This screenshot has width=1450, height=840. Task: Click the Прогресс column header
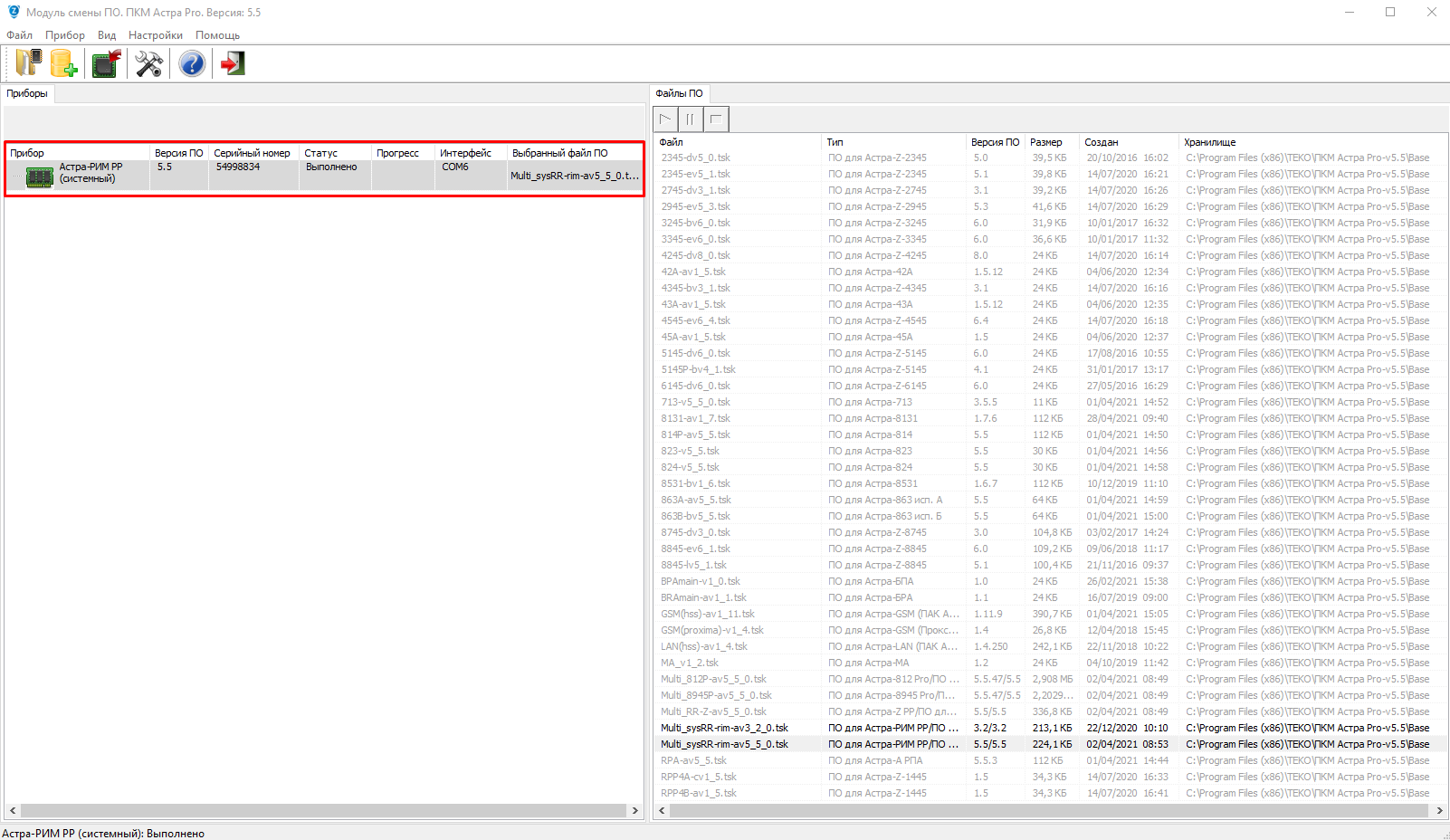coord(404,153)
